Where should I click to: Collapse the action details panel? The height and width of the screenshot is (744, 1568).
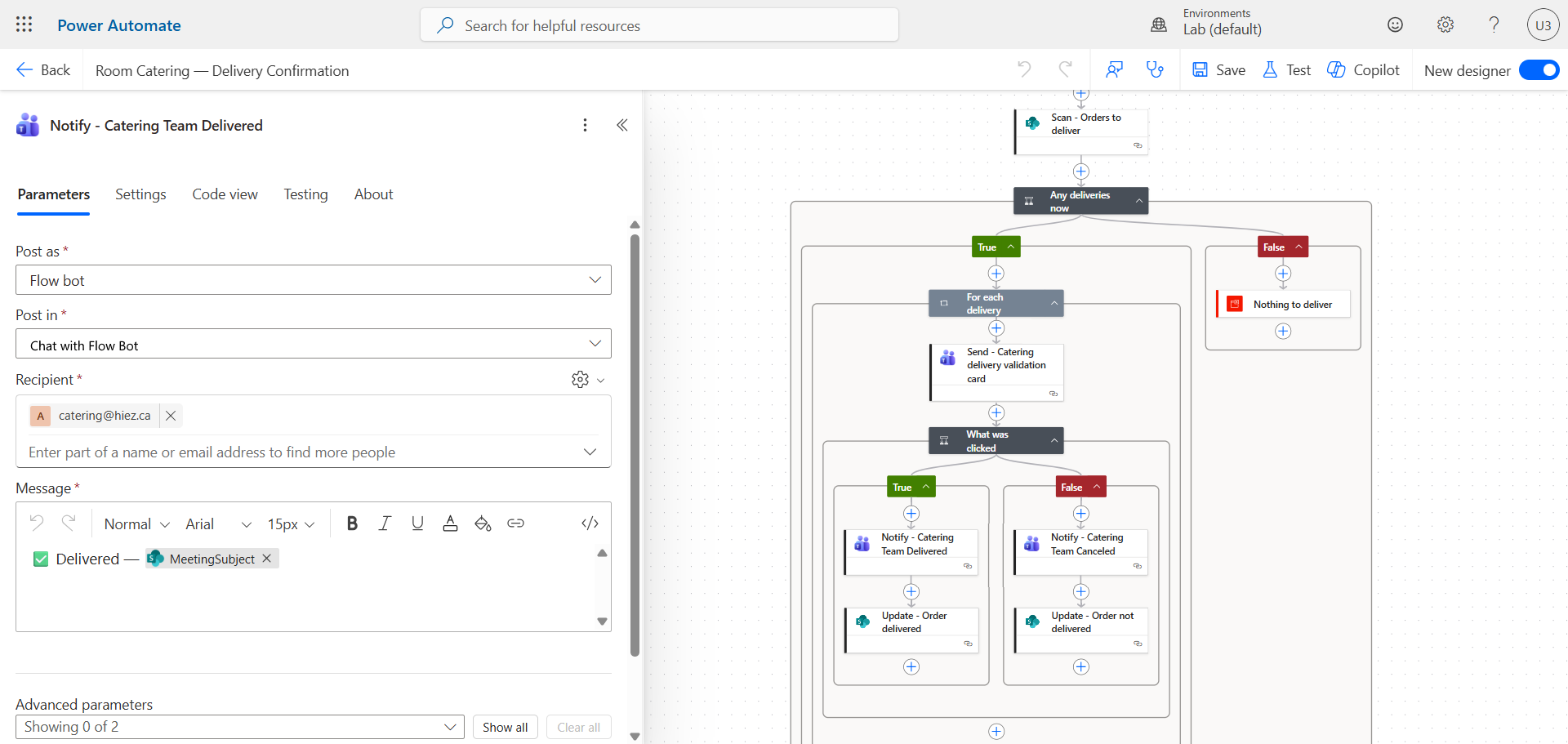(622, 125)
